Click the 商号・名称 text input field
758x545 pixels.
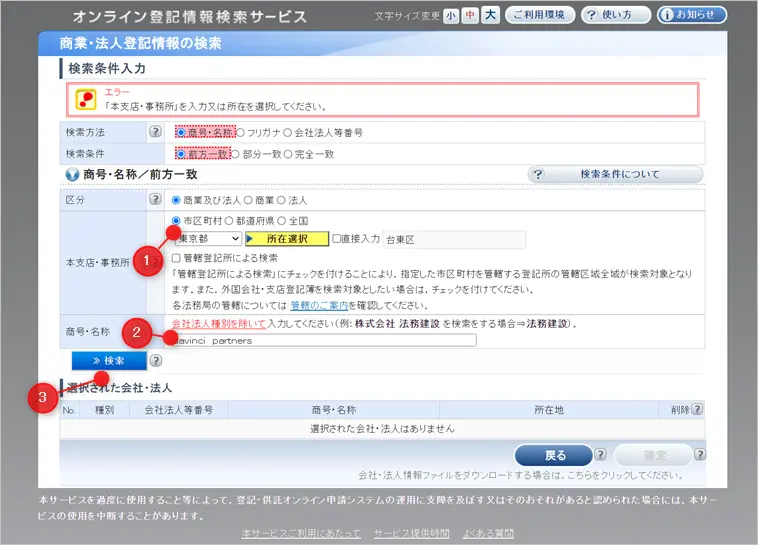324,340
